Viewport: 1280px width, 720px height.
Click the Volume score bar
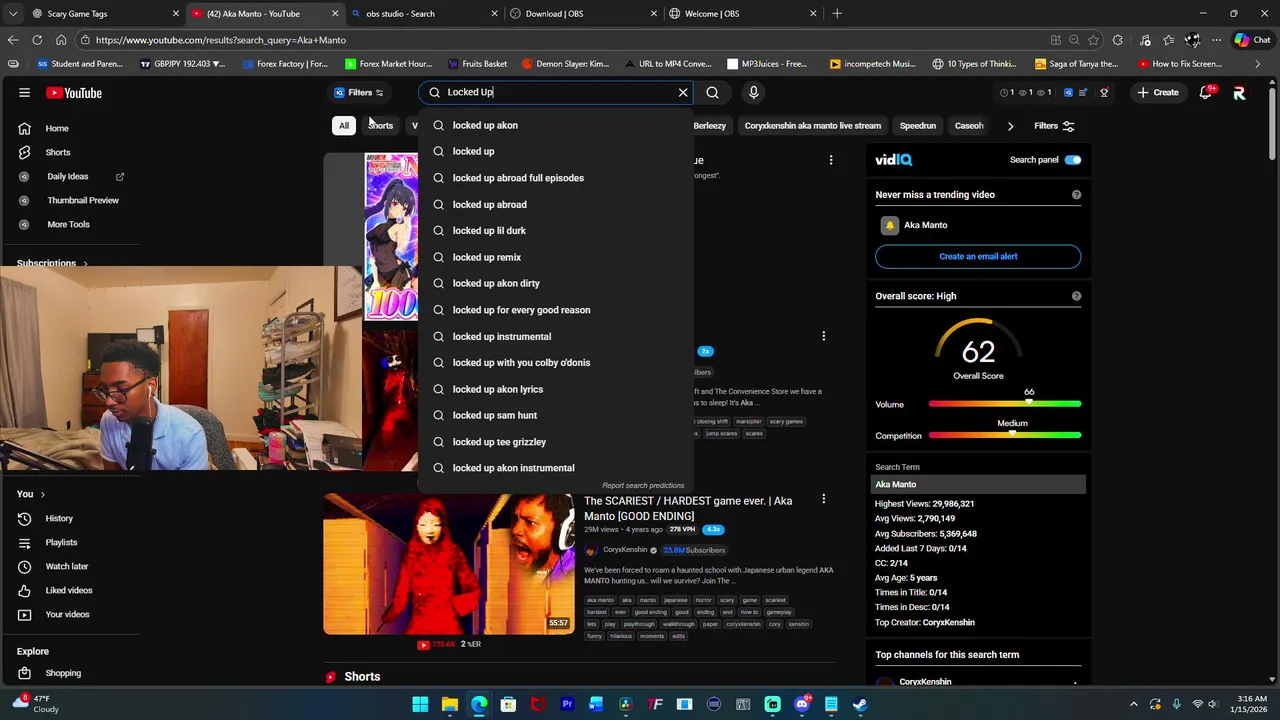1004,404
